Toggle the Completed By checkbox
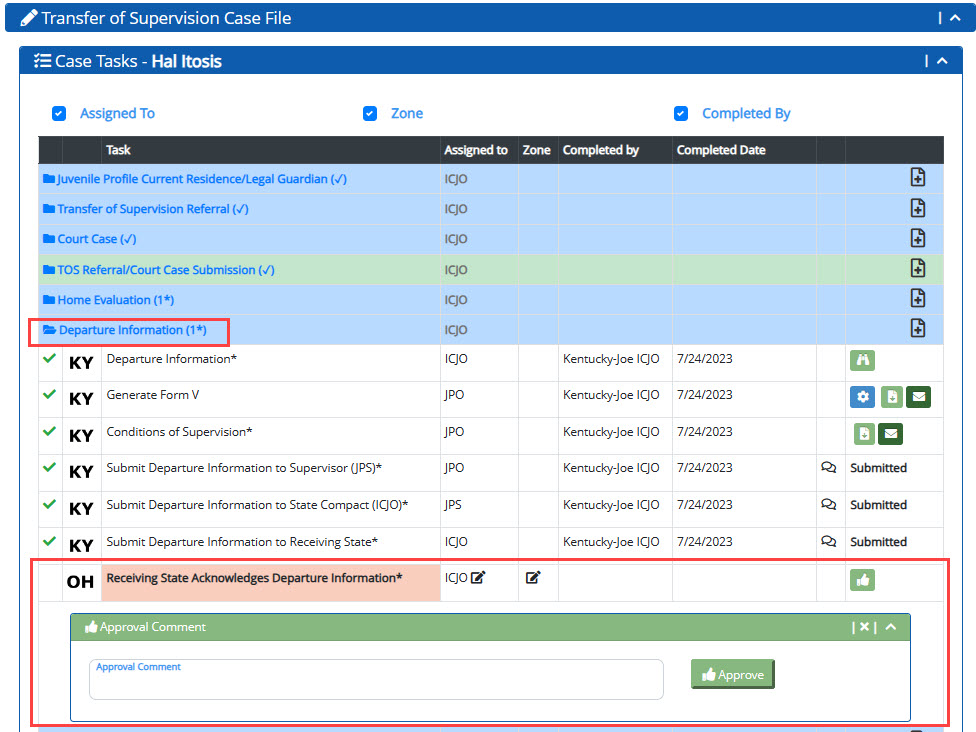Image resolution: width=976 pixels, height=732 pixels. click(681, 113)
